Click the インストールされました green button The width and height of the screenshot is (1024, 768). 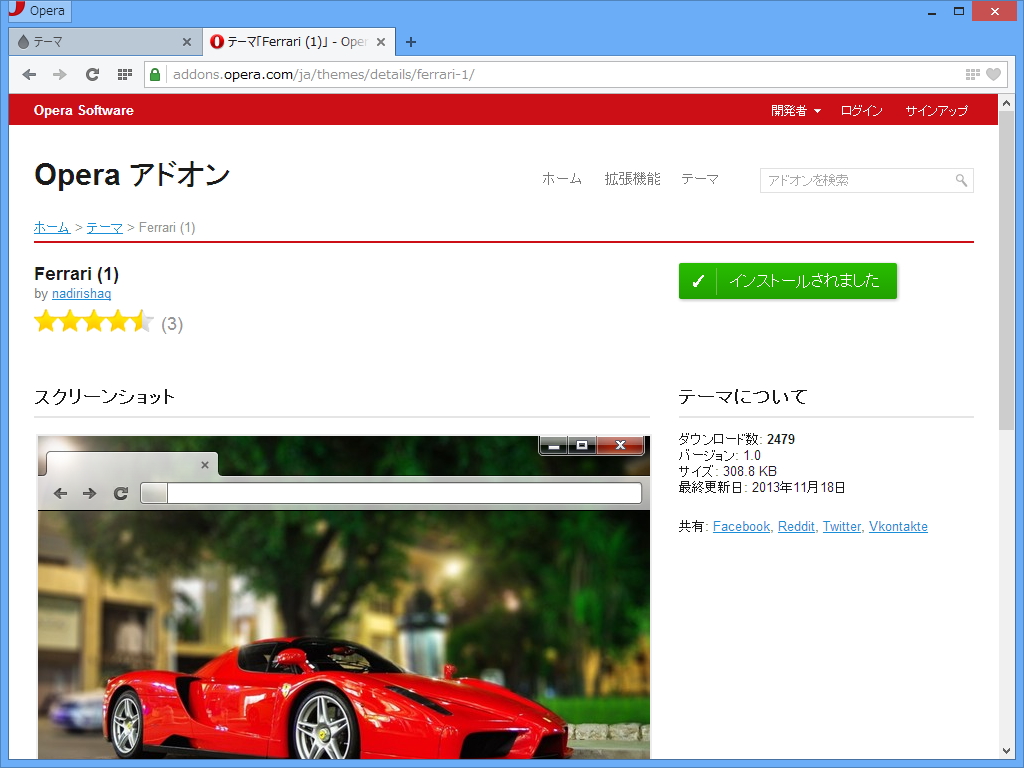click(x=788, y=281)
